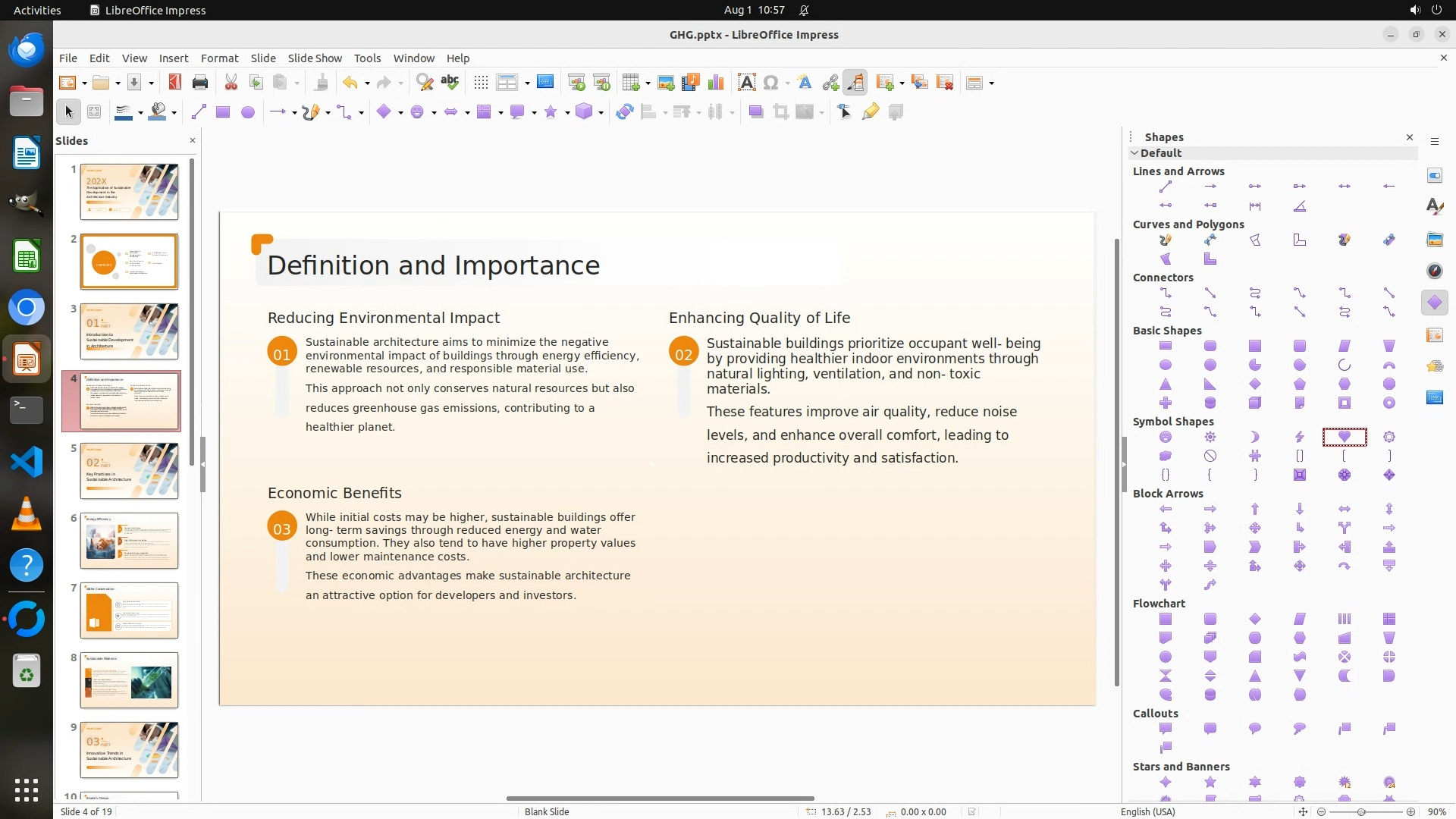
Task: Open the slide layout dropdown arrow
Action: pyautogui.click(x=992, y=83)
